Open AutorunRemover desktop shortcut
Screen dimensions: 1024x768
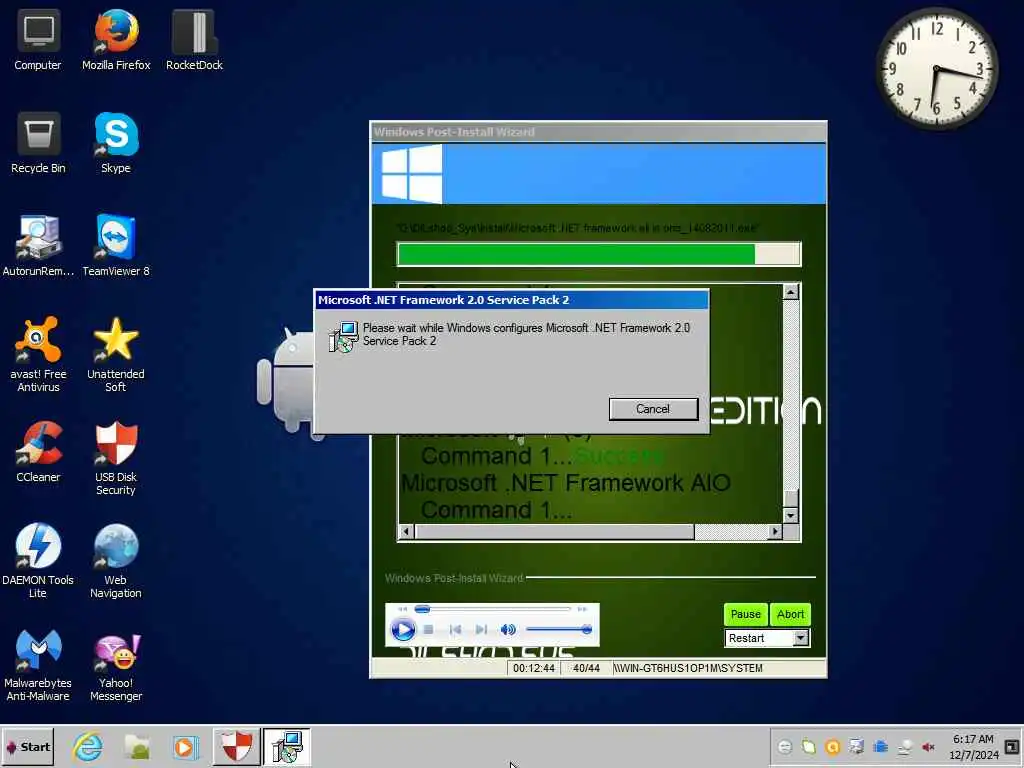tap(38, 246)
